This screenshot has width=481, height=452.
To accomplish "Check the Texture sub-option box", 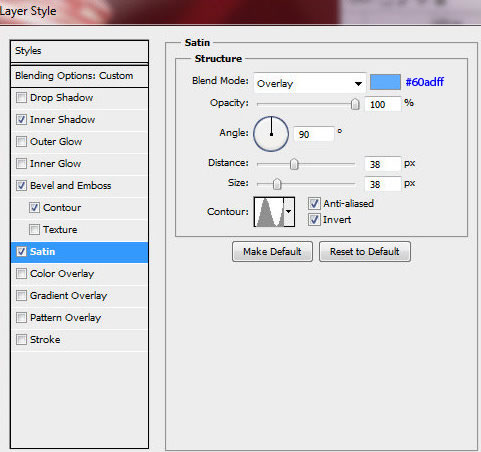I will (x=34, y=230).
